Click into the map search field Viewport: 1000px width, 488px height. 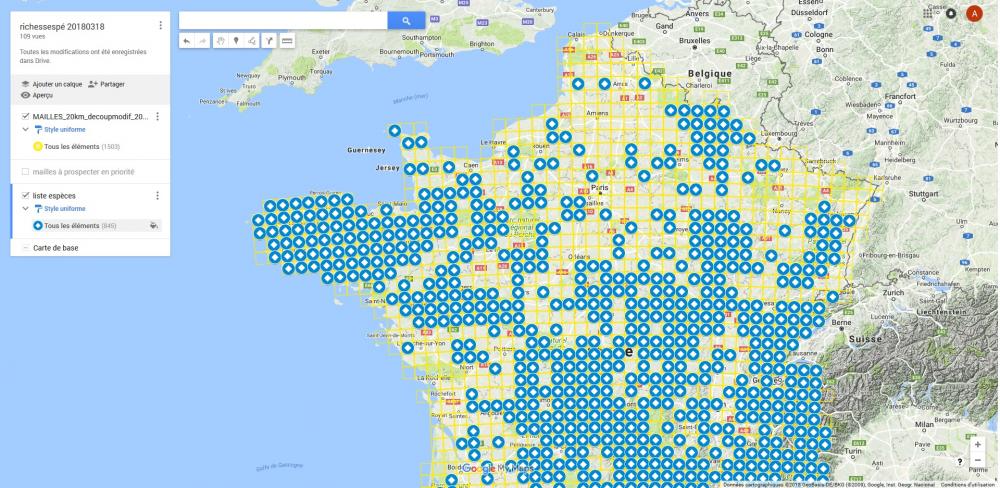point(283,20)
